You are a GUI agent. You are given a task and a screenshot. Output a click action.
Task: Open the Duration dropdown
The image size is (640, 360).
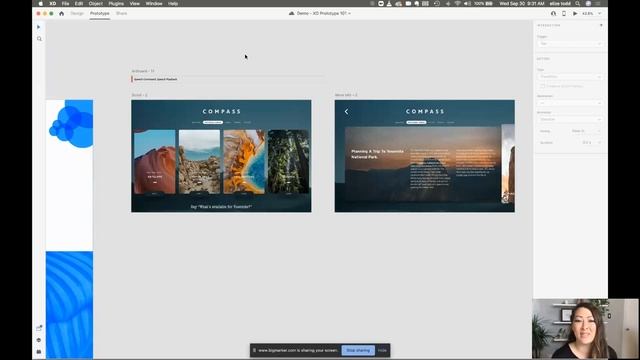point(591,143)
